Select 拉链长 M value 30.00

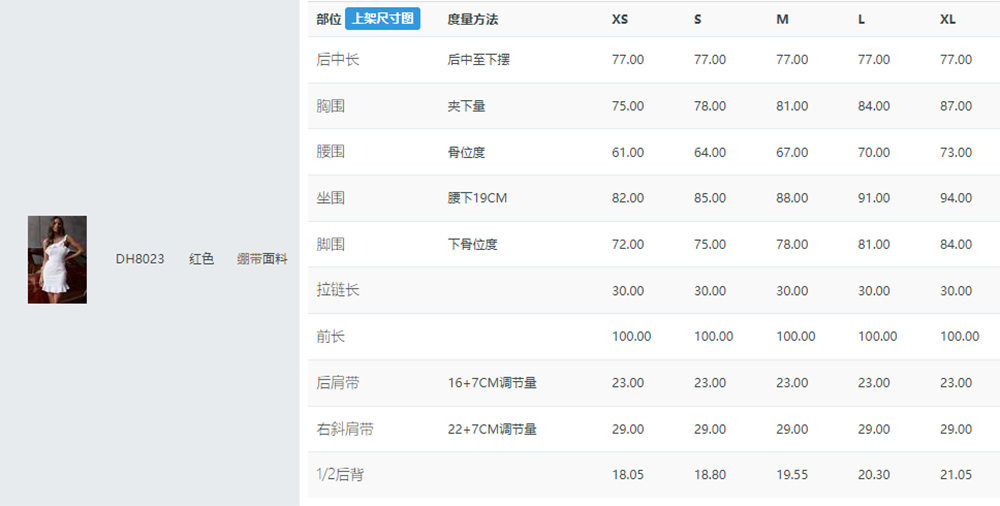pos(792,291)
